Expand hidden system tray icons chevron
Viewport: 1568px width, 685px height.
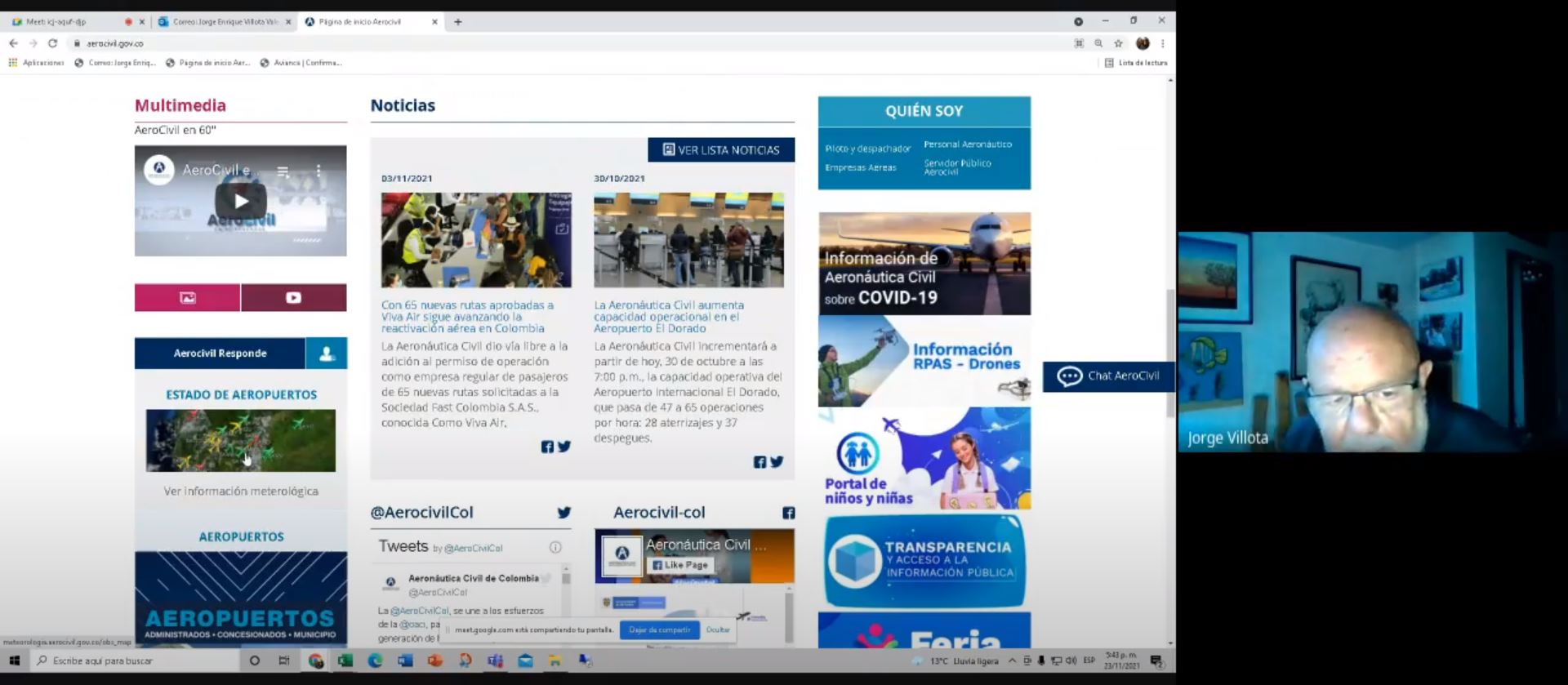(x=1012, y=661)
